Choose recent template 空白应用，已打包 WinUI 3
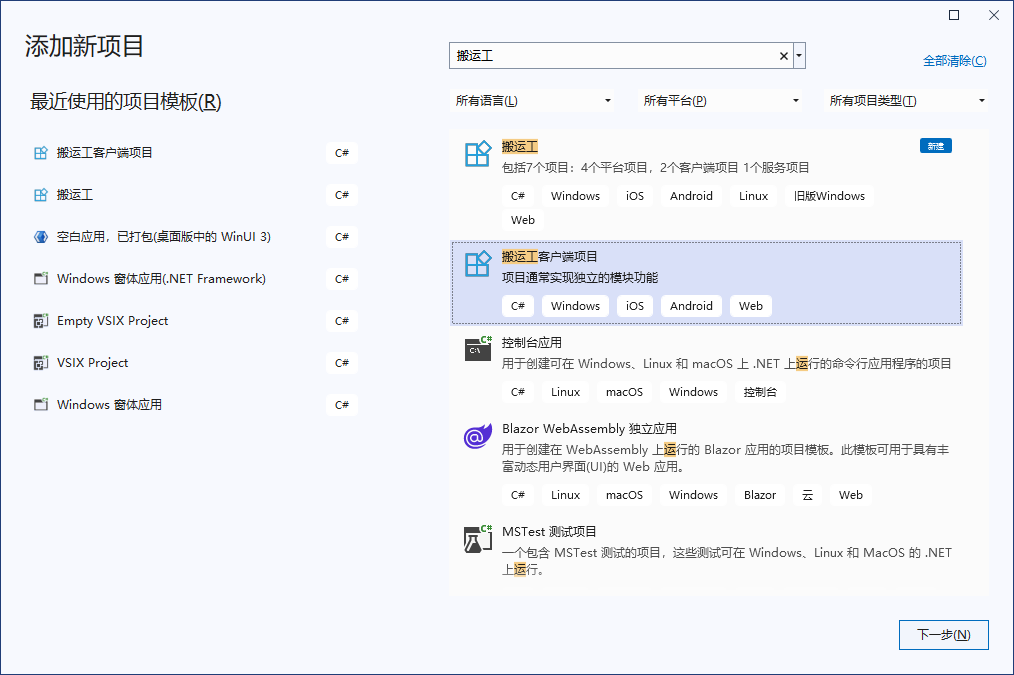The image size is (1014, 675). click(x=164, y=237)
